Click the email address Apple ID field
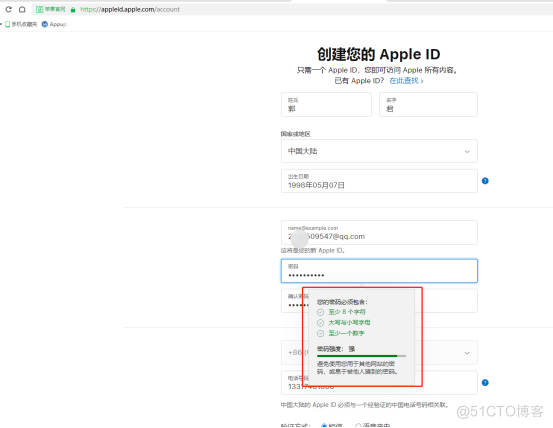 (379, 232)
